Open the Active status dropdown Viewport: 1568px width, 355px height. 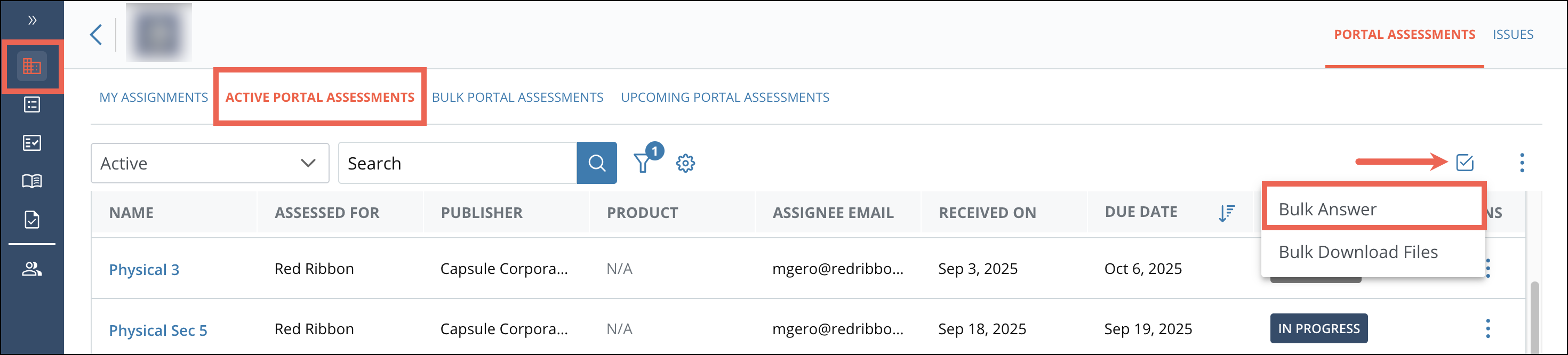pos(210,163)
